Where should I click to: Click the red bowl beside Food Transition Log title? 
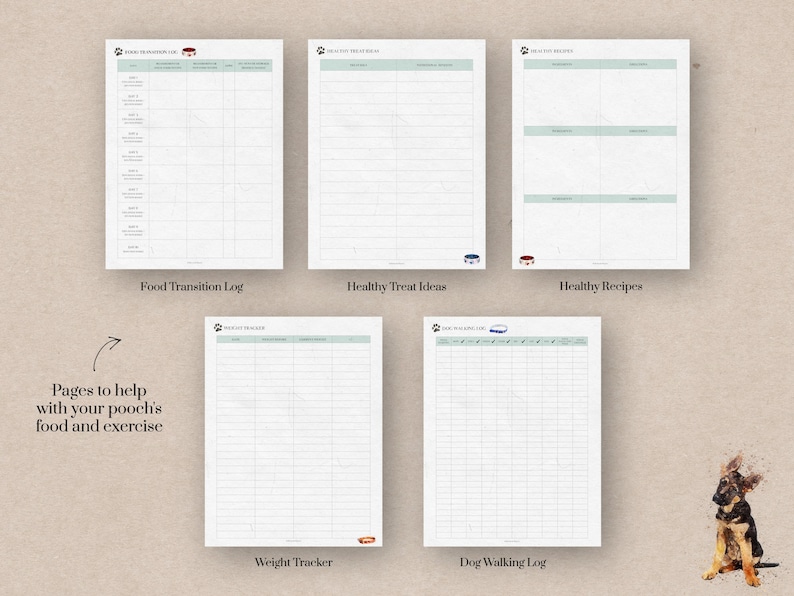(189, 52)
